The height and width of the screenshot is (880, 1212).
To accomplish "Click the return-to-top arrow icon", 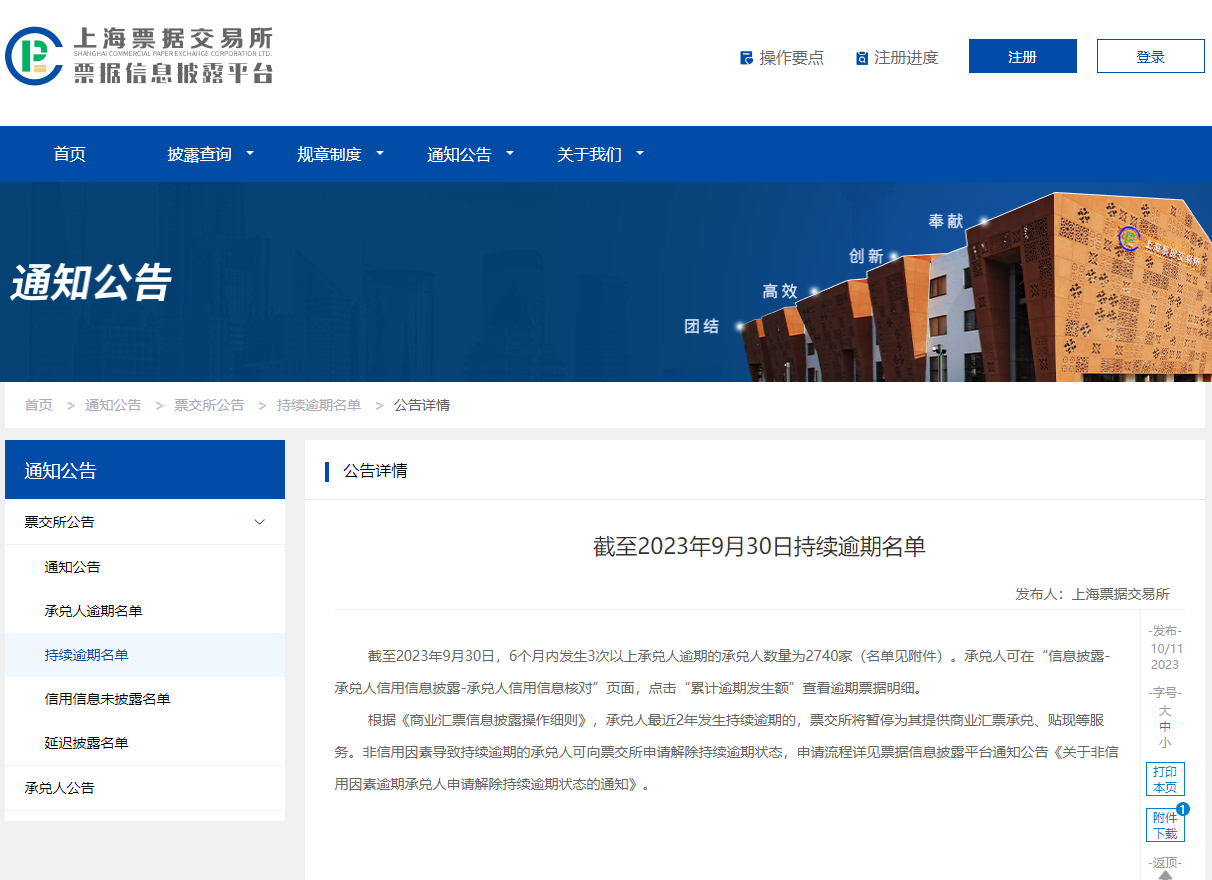I will (1165, 875).
